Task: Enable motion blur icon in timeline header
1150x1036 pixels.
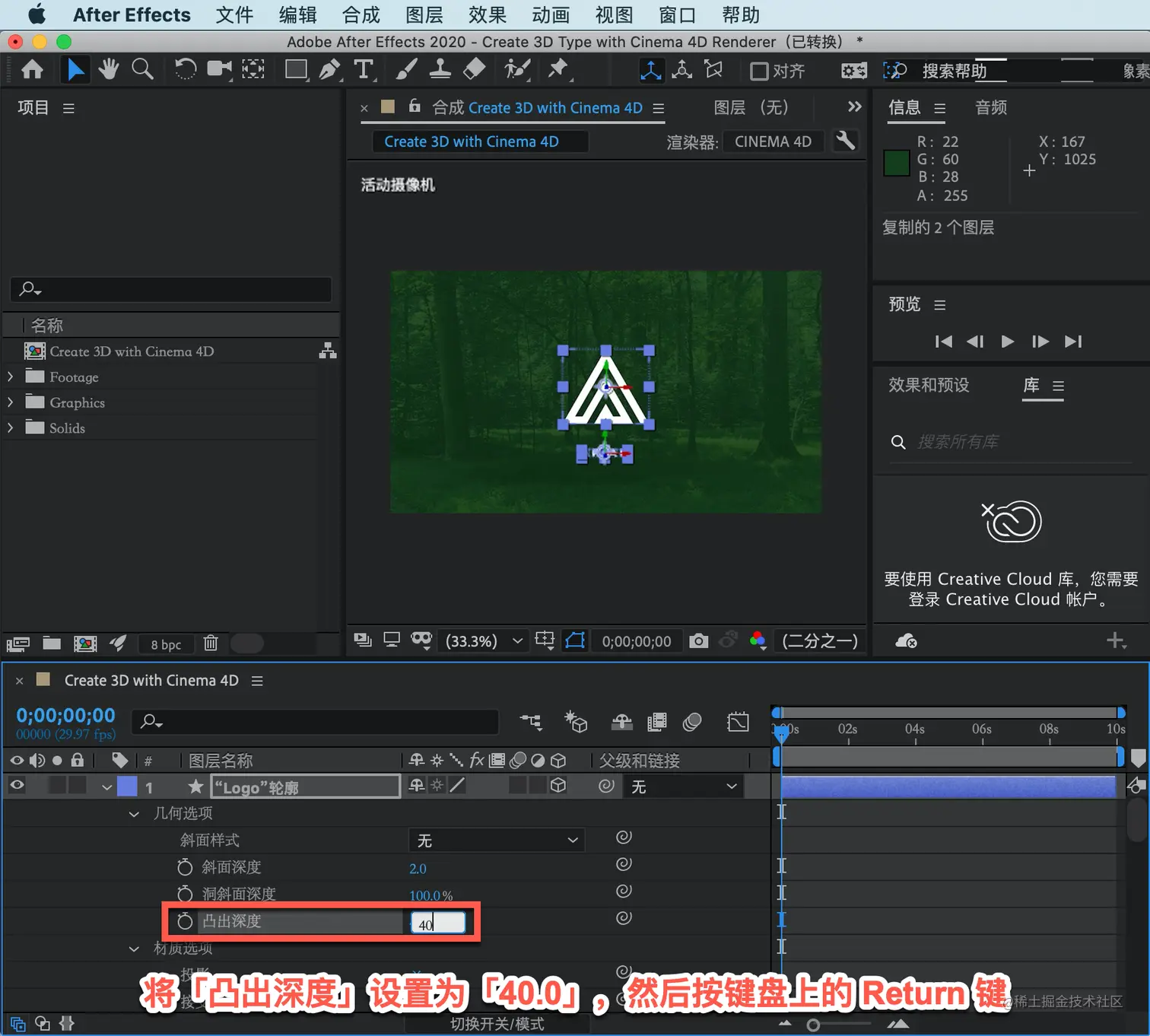Action: (x=692, y=722)
